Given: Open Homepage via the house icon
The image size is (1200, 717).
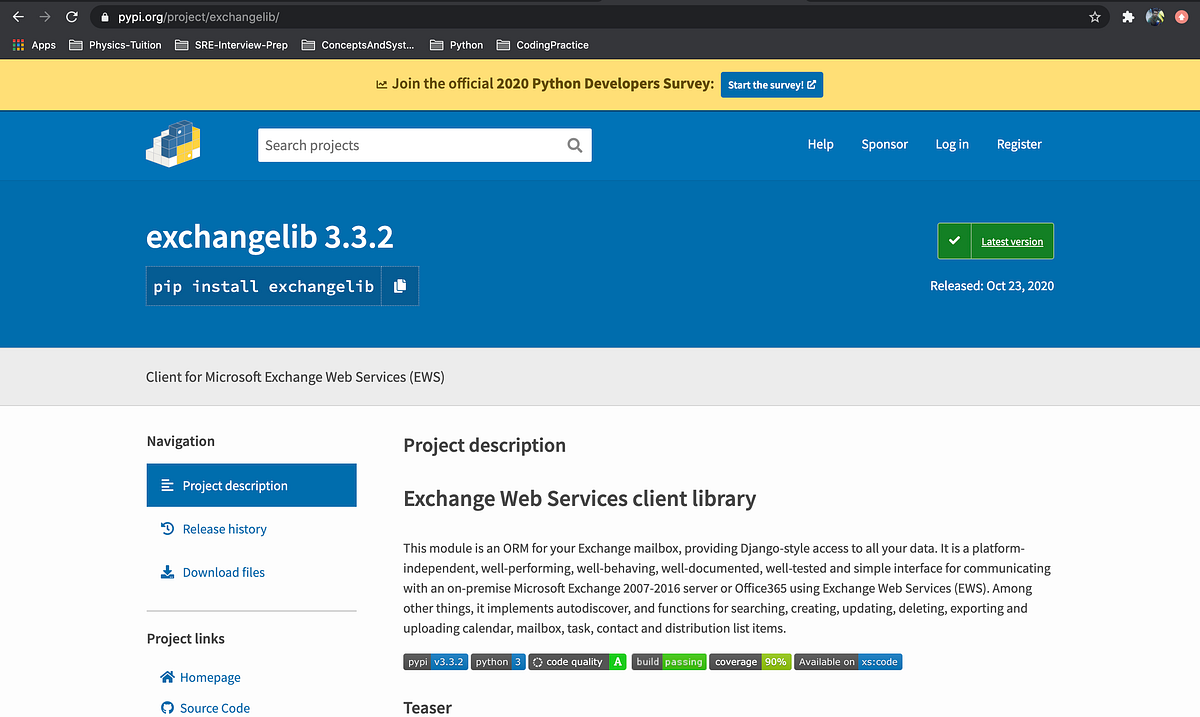Looking at the screenshot, I should point(166,677).
